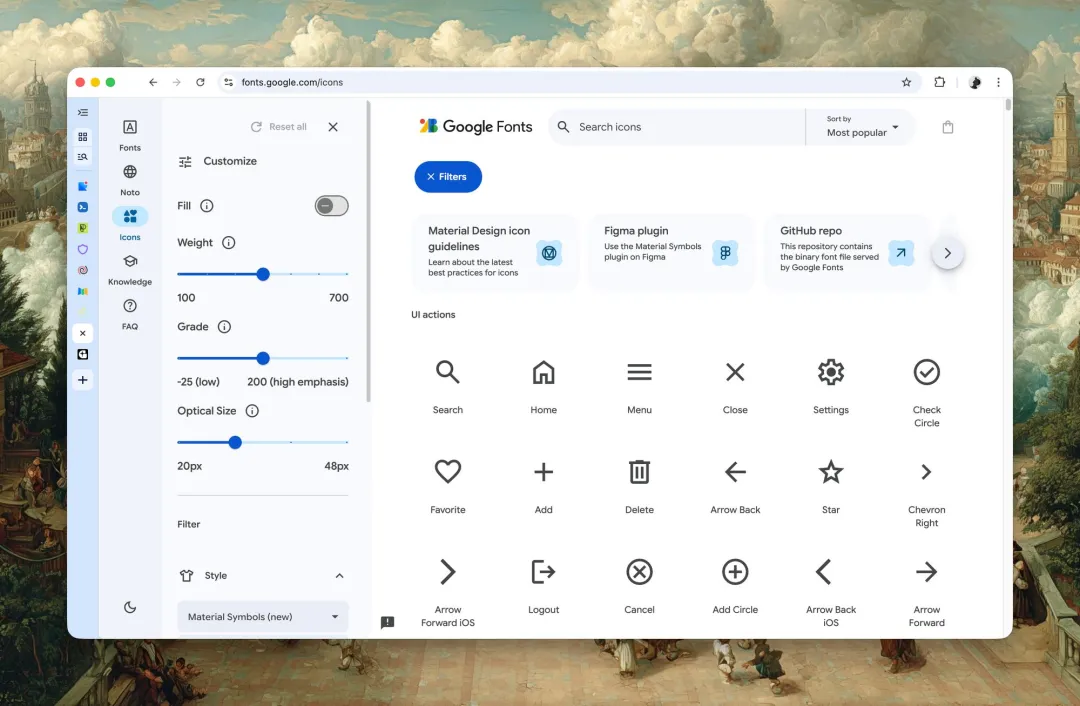Click the blue Filters button
This screenshot has width=1080, height=706.
(448, 177)
